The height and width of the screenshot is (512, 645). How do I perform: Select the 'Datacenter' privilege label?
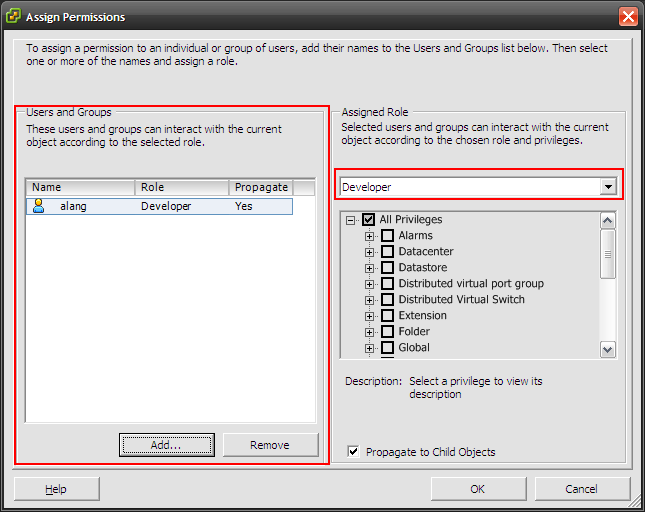coord(426,251)
